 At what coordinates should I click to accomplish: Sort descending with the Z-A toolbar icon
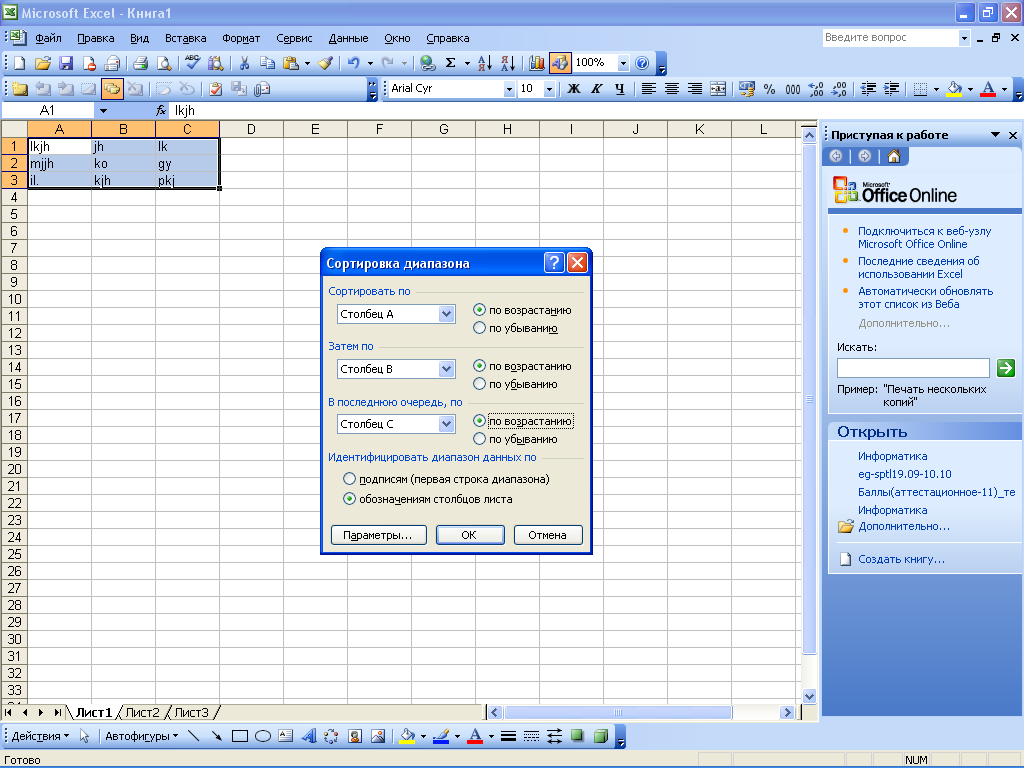point(508,63)
